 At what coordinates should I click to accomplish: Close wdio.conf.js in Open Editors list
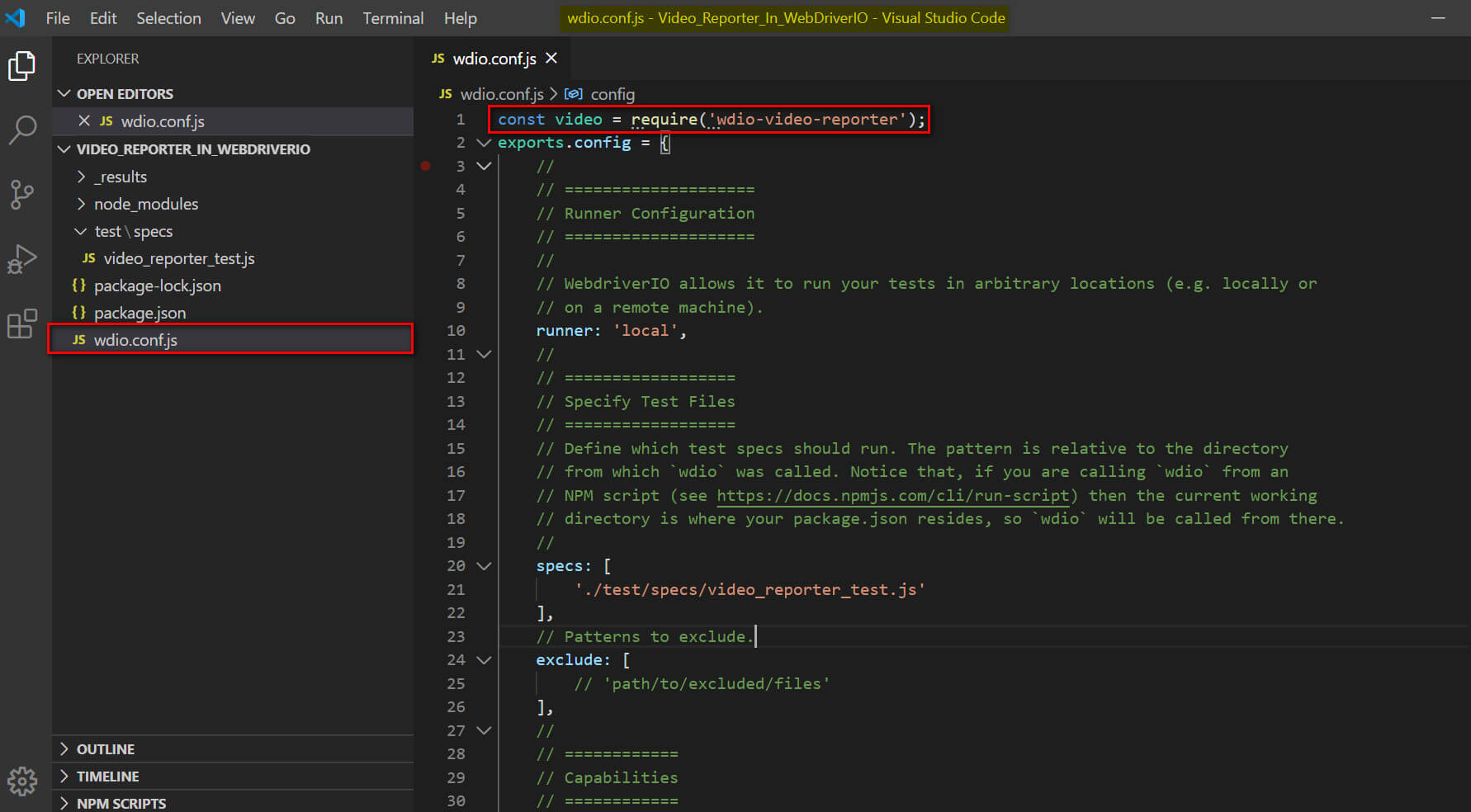click(84, 120)
